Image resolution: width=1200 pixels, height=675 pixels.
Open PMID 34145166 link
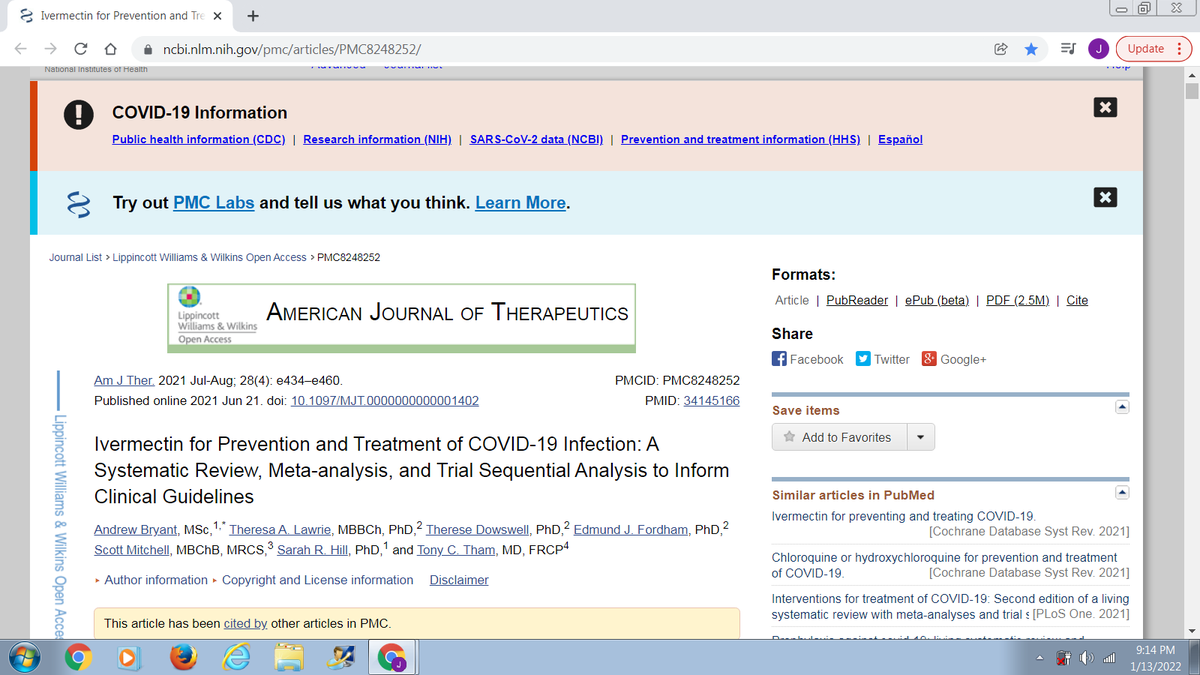coord(711,401)
